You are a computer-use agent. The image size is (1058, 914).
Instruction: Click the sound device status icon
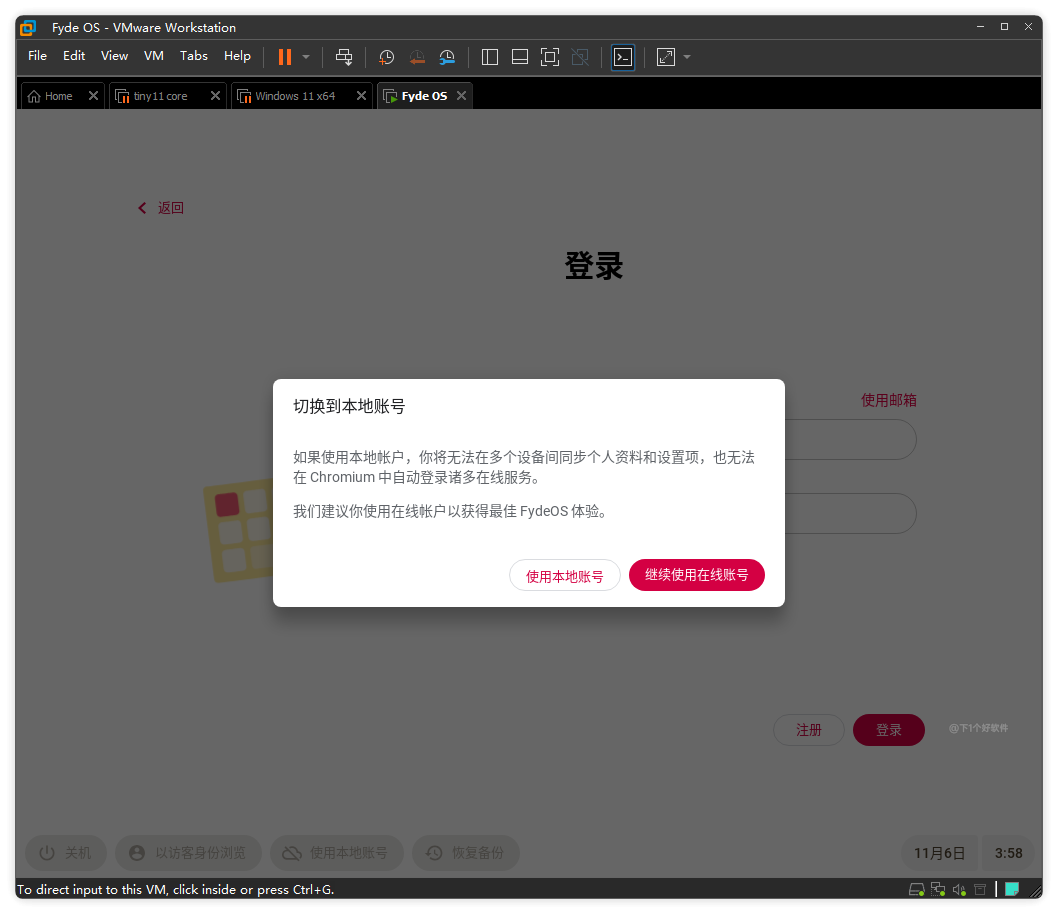tap(959, 889)
